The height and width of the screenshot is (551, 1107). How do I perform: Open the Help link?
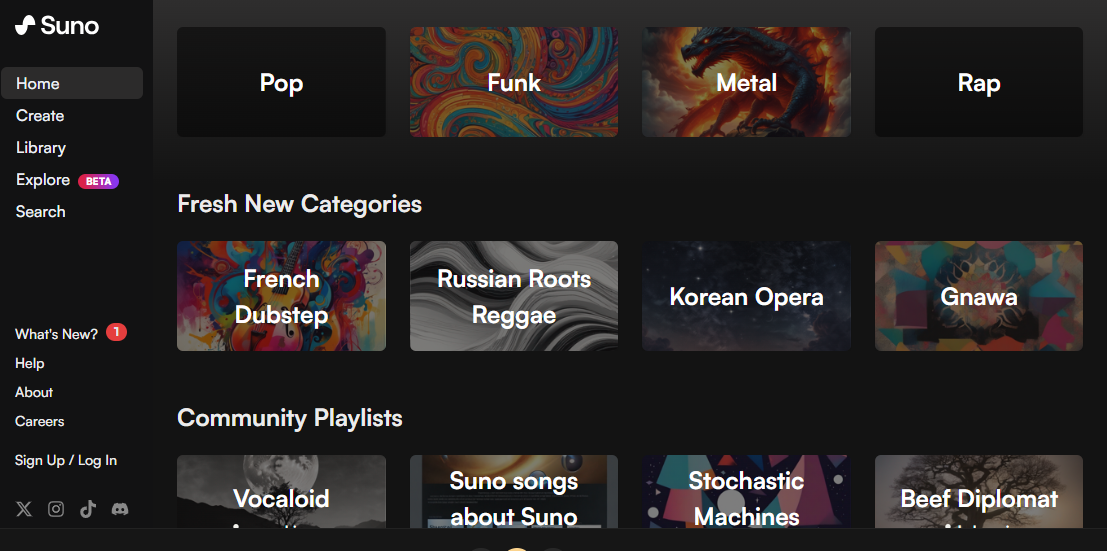point(30,363)
